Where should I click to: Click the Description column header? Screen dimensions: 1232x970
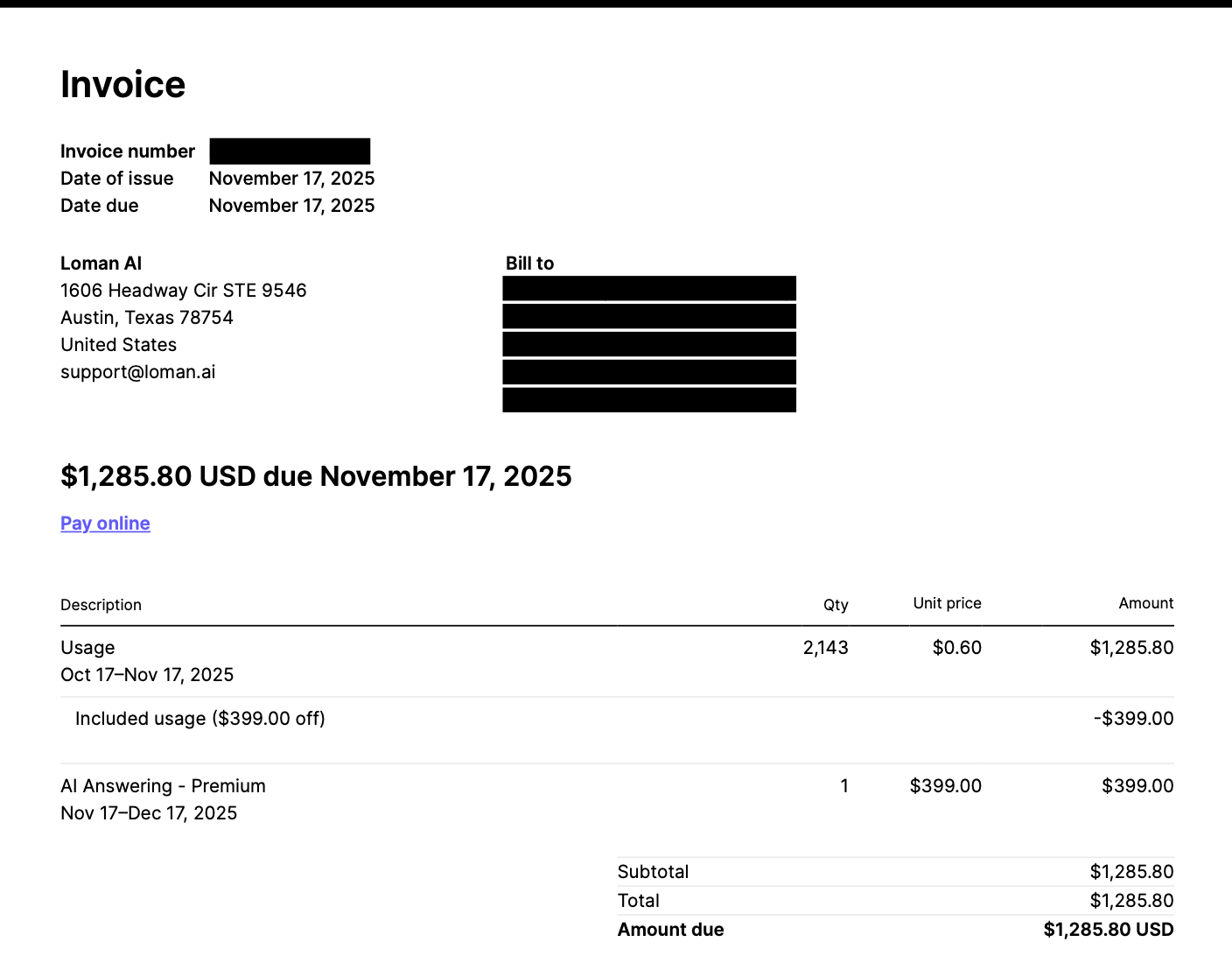101,605
